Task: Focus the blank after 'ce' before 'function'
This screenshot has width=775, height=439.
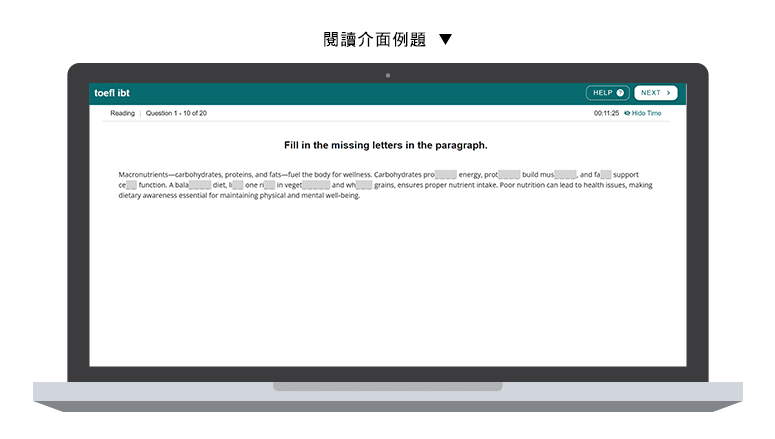Action: [130, 185]
